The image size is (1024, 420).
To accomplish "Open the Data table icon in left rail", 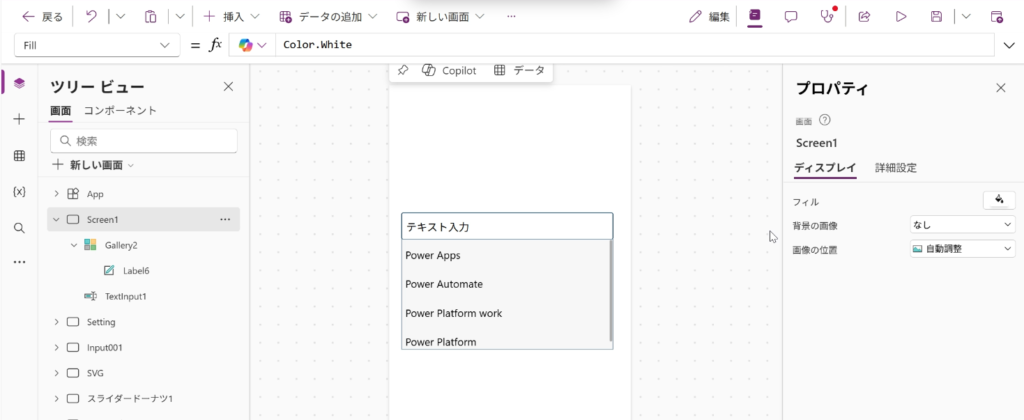I will coord(19,155).
